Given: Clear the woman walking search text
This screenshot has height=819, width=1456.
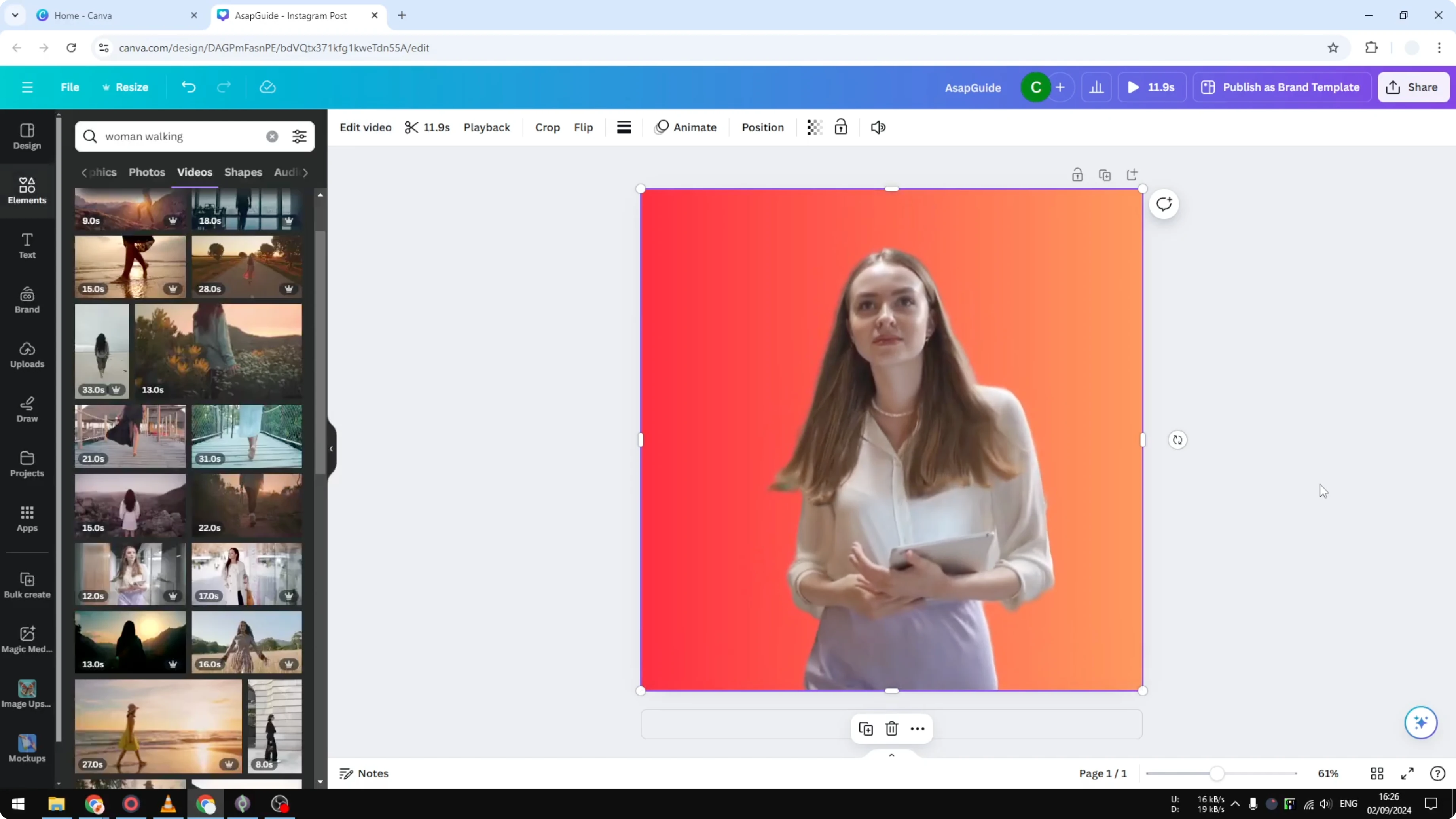Looking at the screenshot, I should pos(272,136).
